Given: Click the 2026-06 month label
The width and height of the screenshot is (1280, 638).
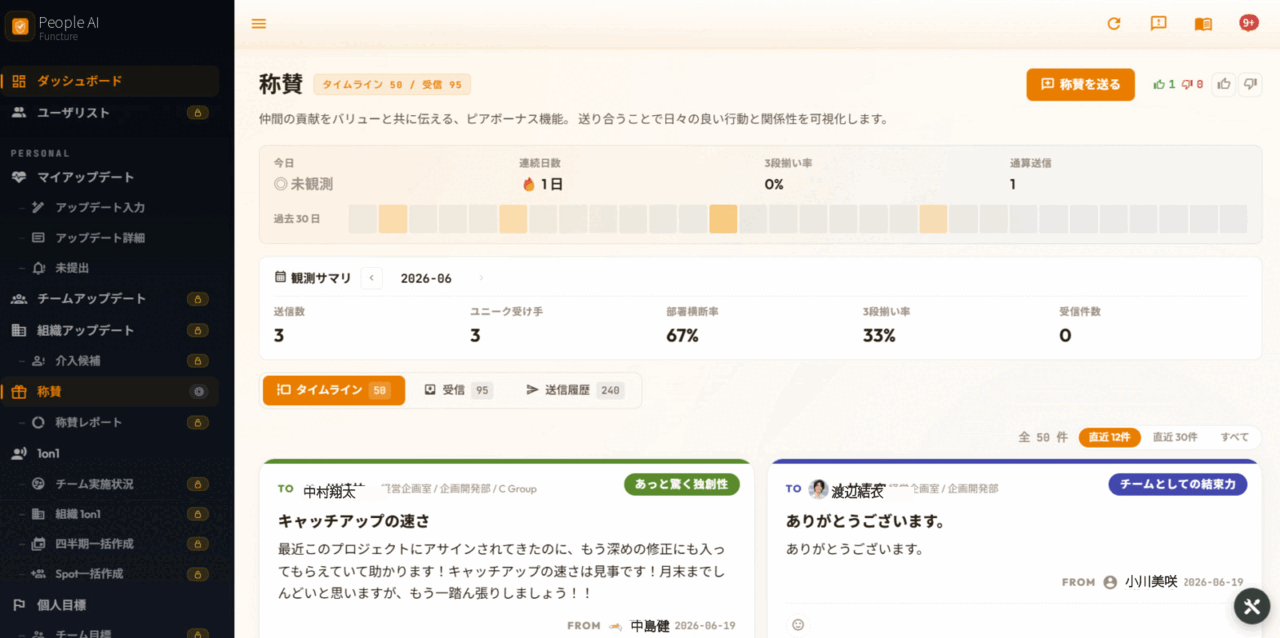Looking at the screenshot, I should tap(426, 278).
